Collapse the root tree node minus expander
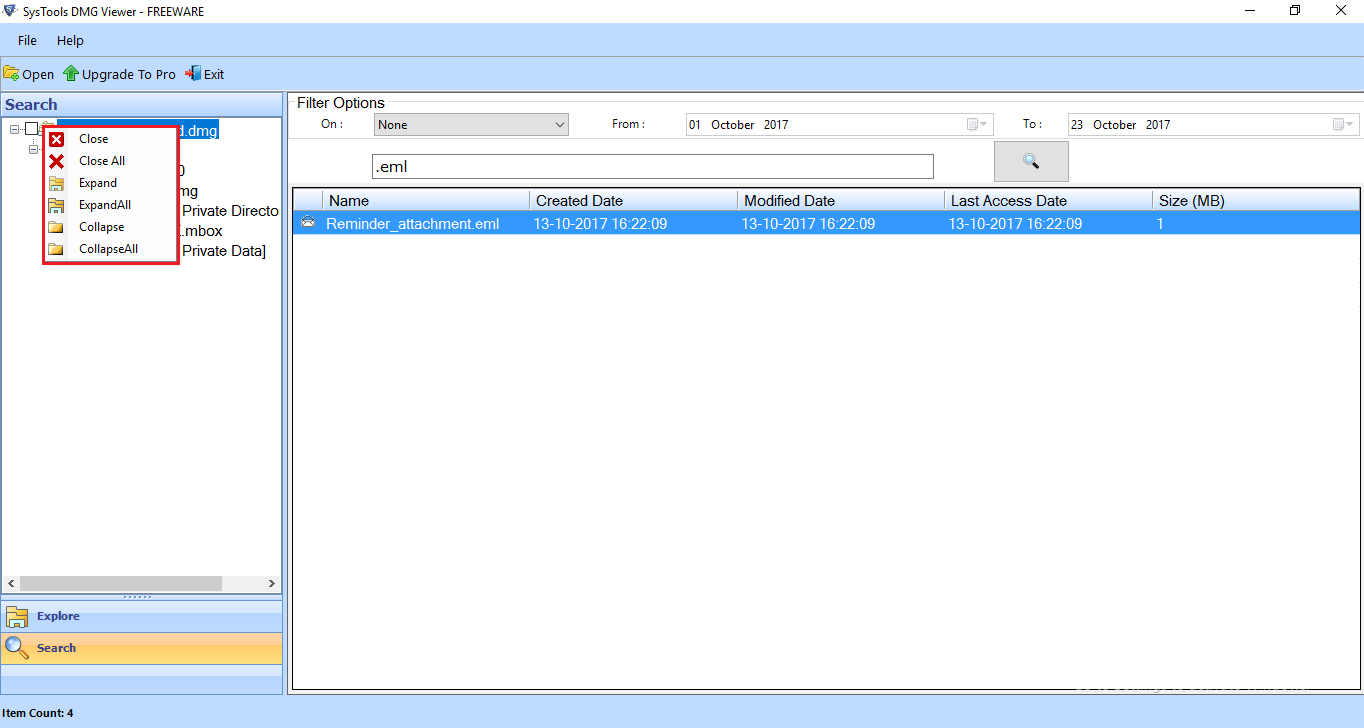 pyautogui.click(x=13, y=130)
